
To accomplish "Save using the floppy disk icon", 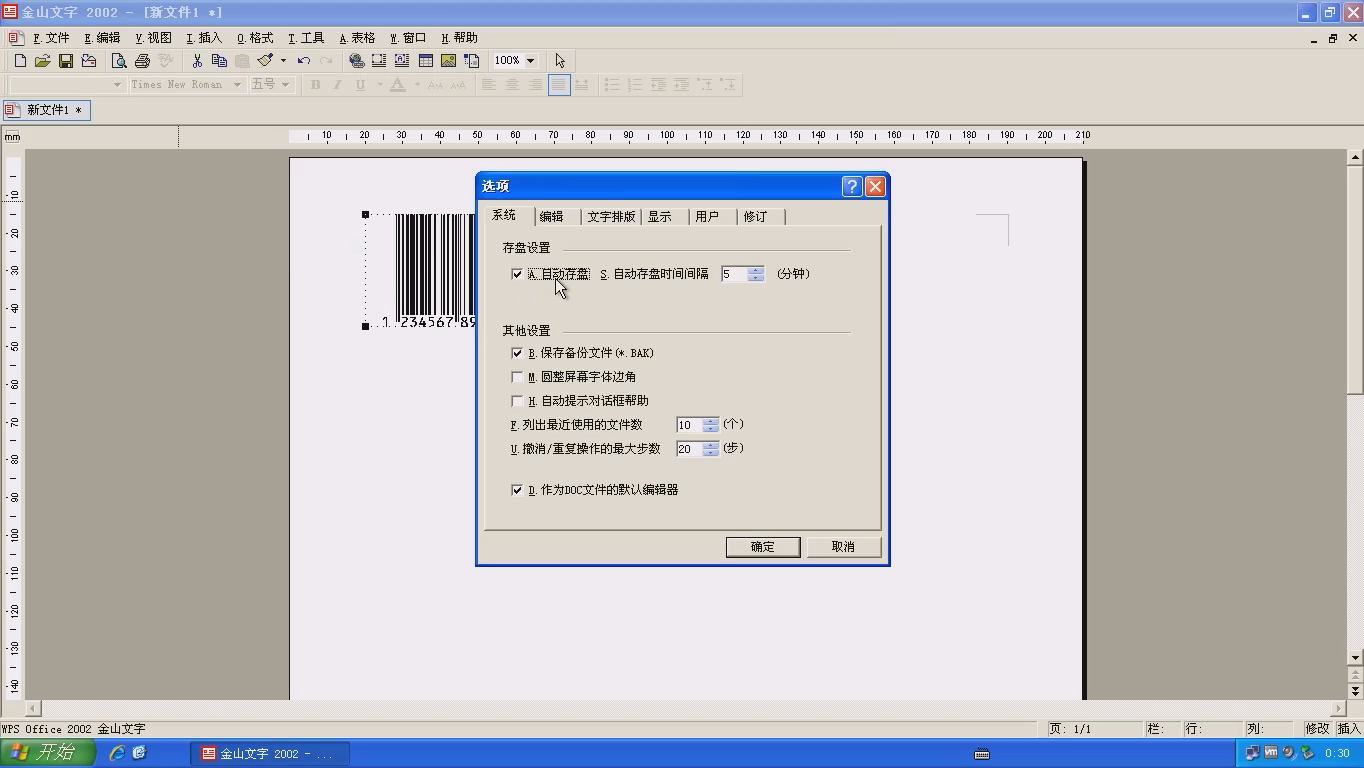I will click(65, 61).
